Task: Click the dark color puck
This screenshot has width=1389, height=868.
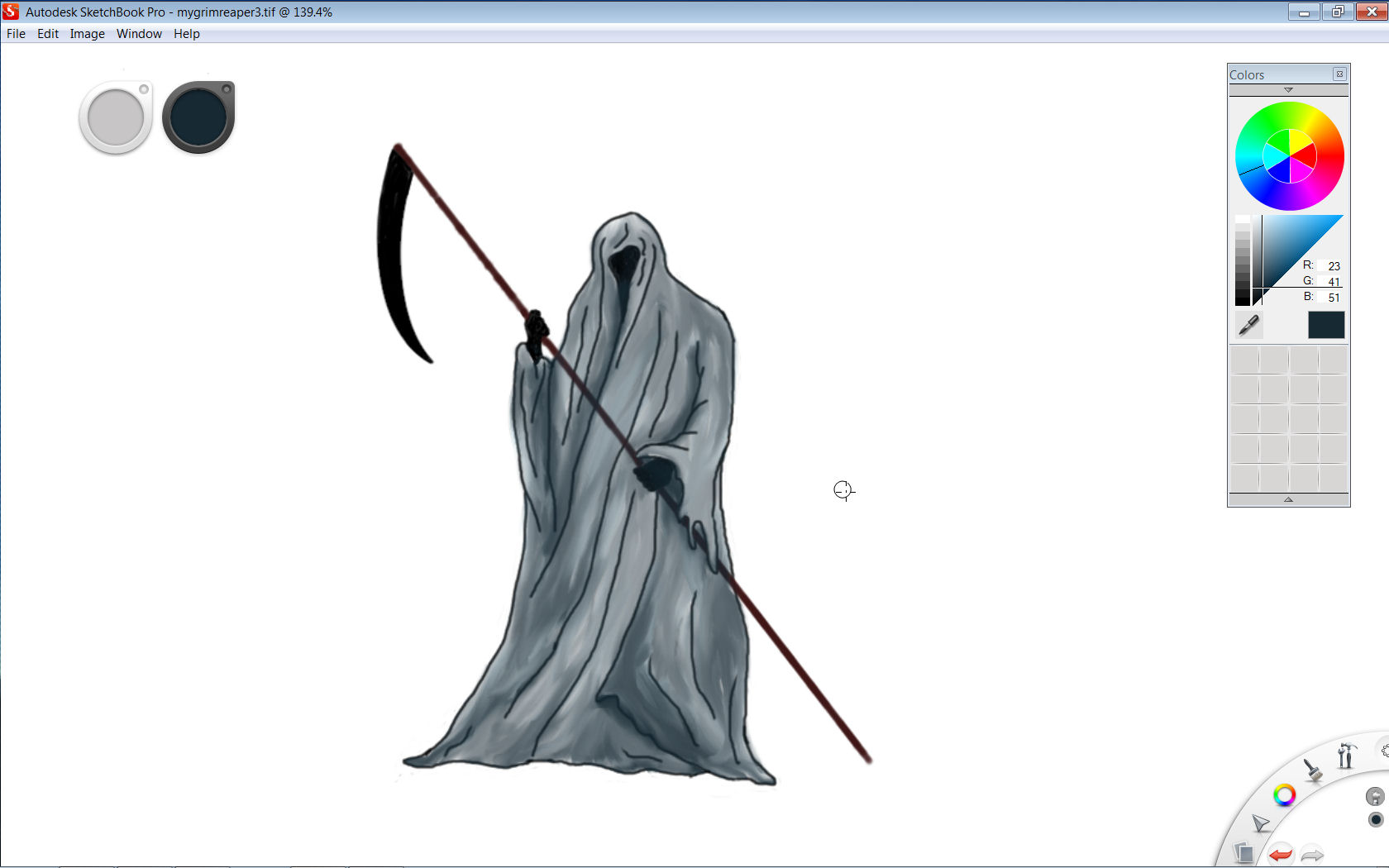Action: tap(198, 117)
